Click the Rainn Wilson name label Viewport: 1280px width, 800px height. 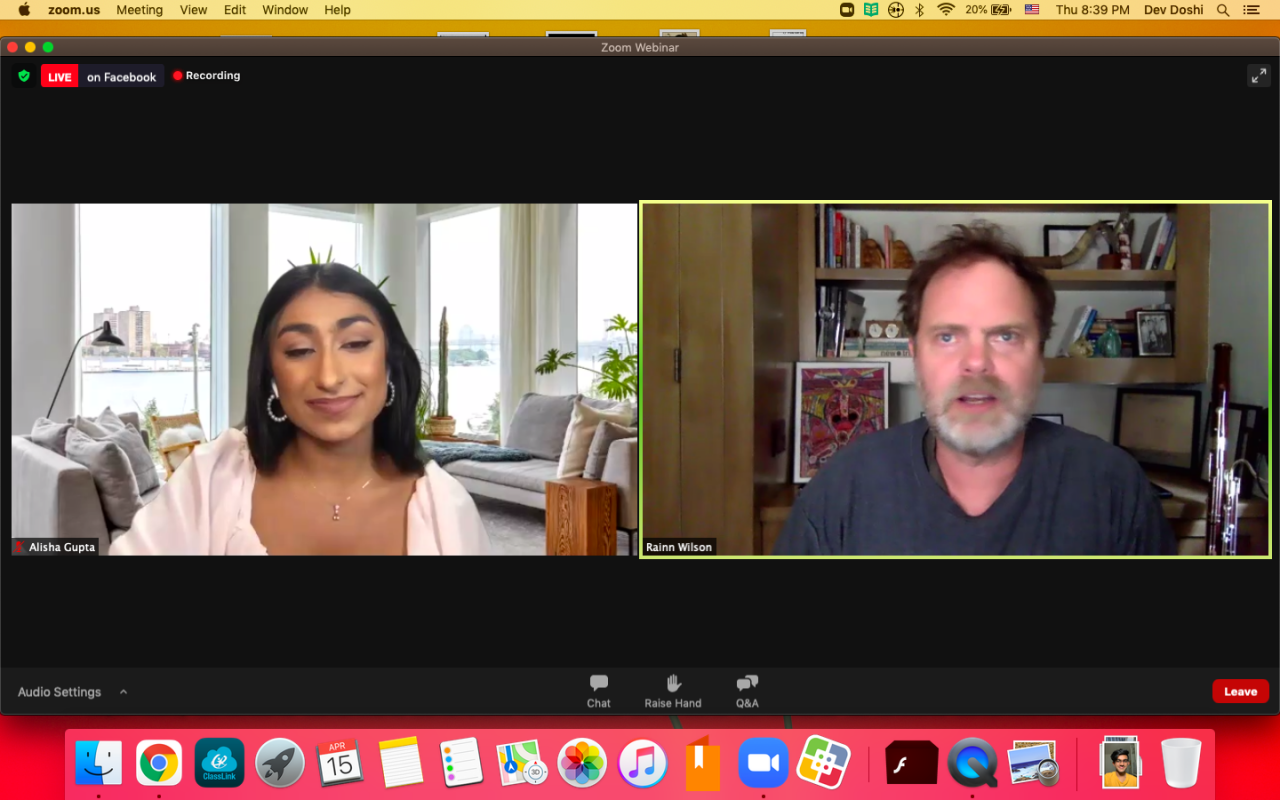[679, 547]
